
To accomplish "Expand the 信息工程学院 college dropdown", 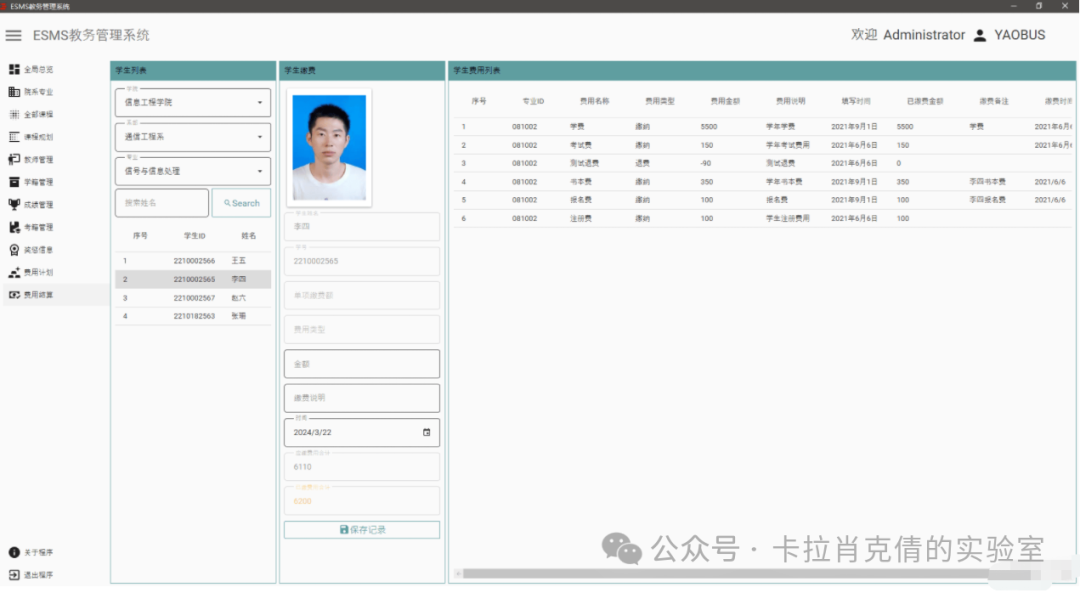I will [260, 102].
